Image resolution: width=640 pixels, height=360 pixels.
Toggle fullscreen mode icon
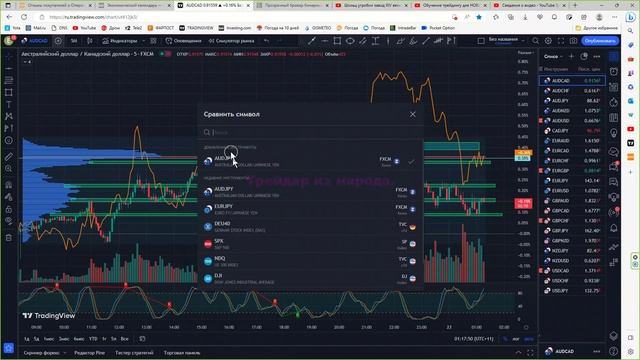point(561,41)
